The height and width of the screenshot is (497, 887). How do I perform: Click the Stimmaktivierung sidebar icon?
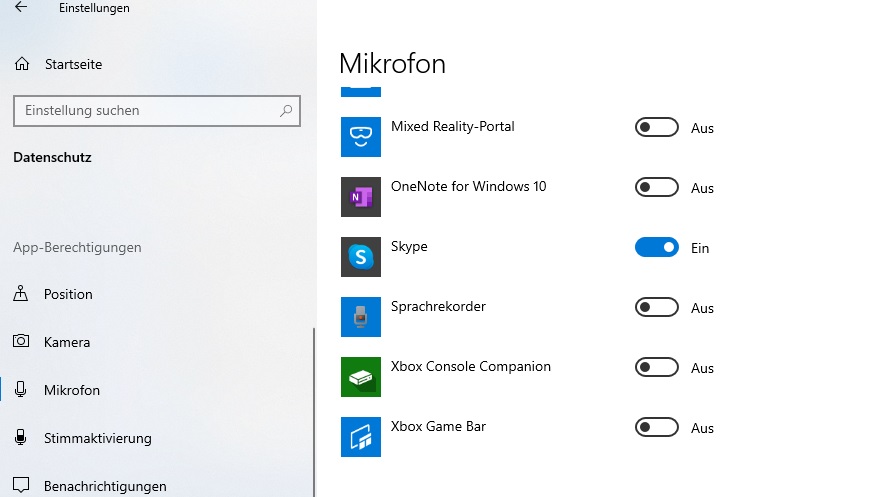[x=21, y=438]
